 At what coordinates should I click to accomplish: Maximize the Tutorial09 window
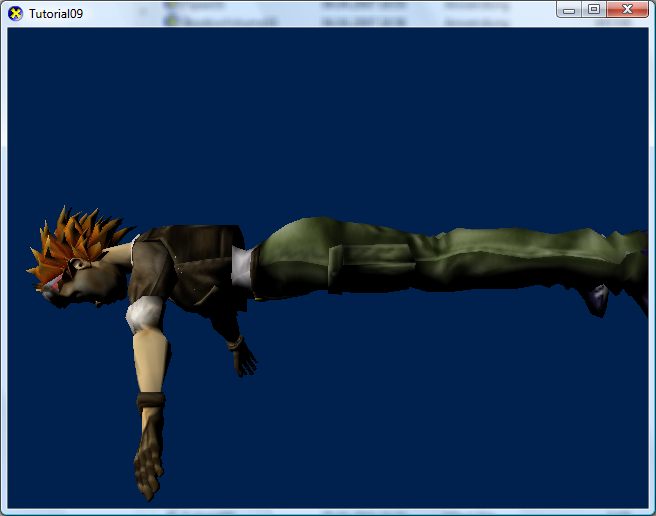tap(594, 10)
